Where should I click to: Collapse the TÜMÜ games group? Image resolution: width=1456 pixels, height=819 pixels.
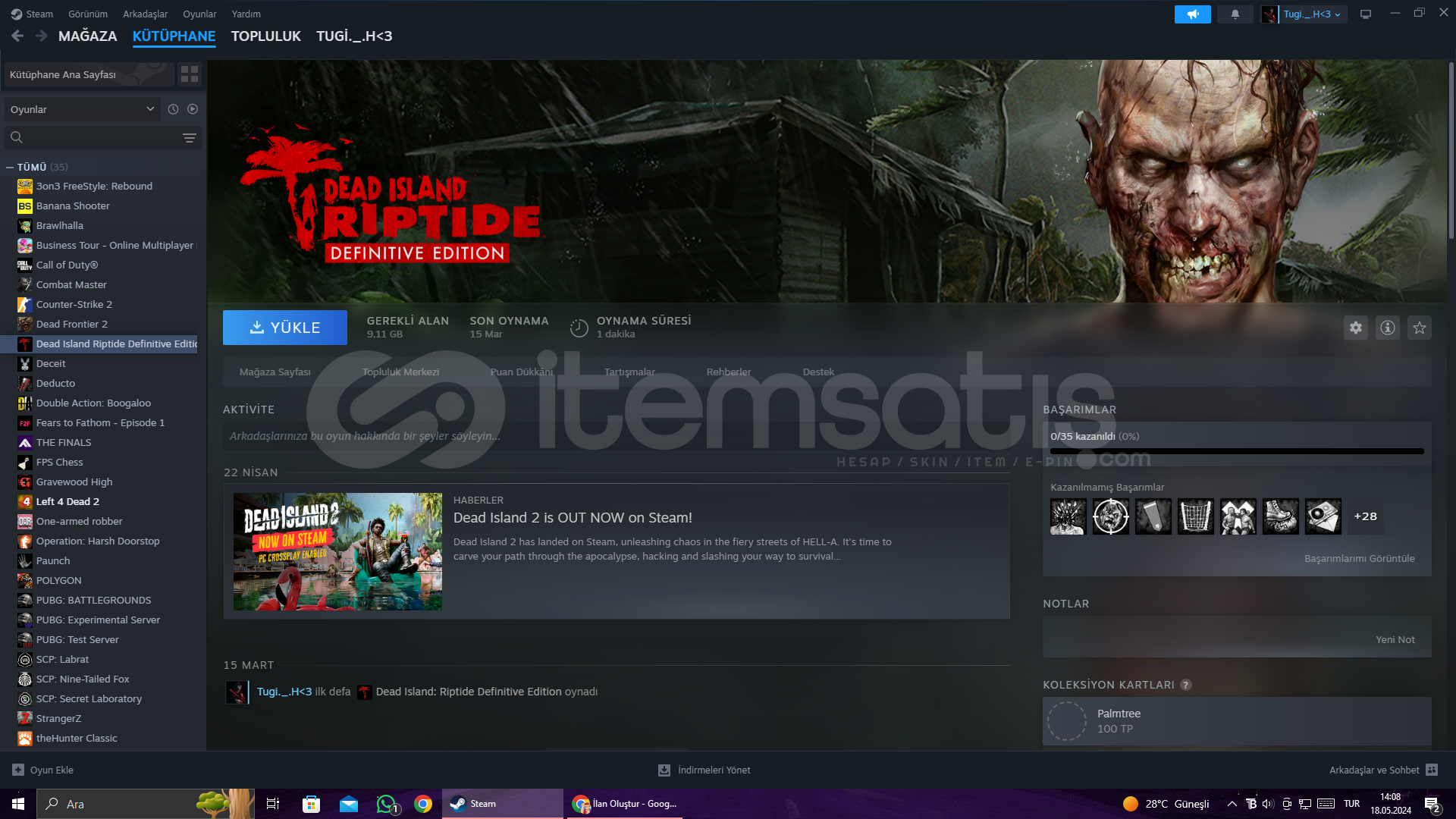pos(10,167)
